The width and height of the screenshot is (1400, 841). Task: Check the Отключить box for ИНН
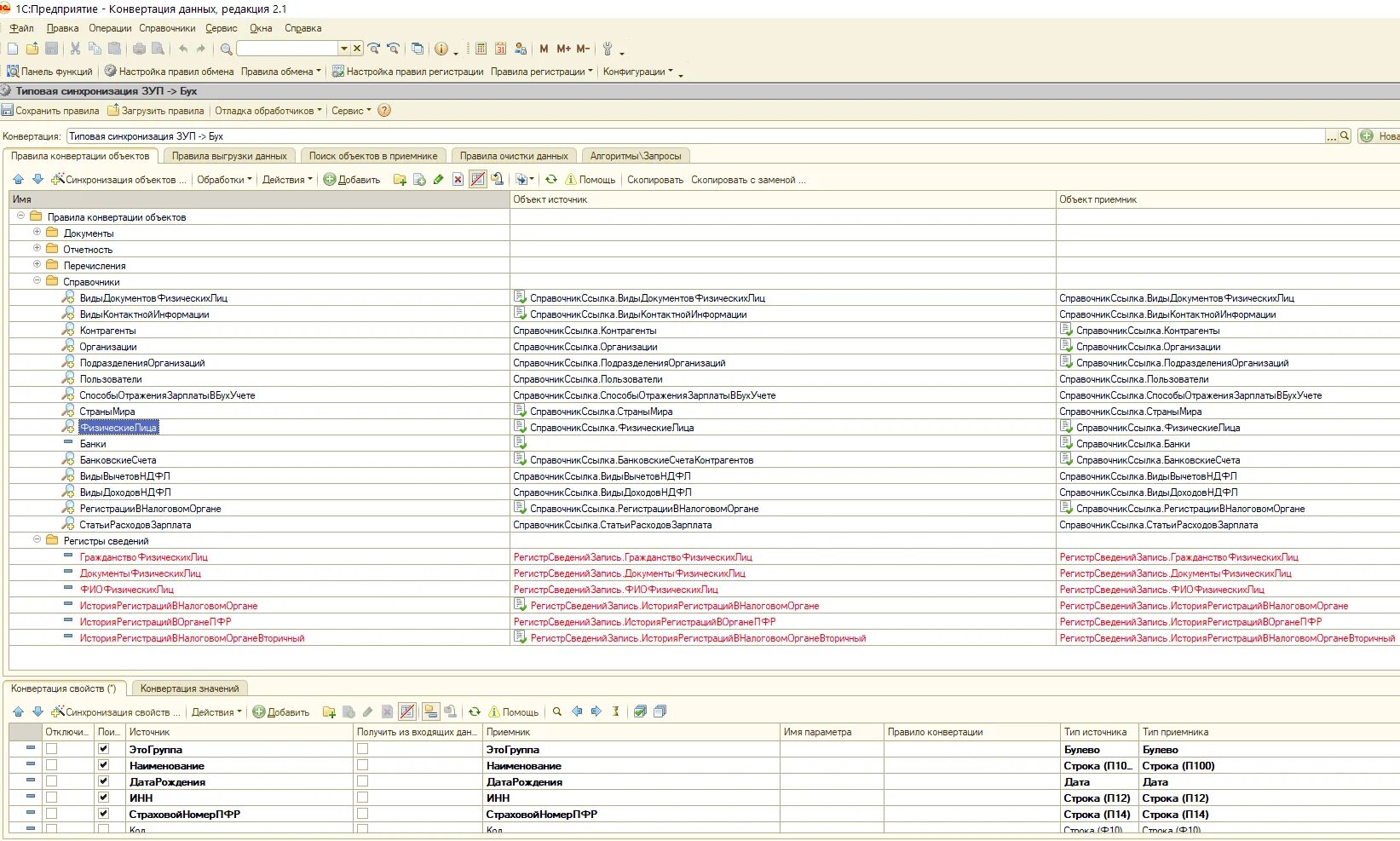click(51, 798)
